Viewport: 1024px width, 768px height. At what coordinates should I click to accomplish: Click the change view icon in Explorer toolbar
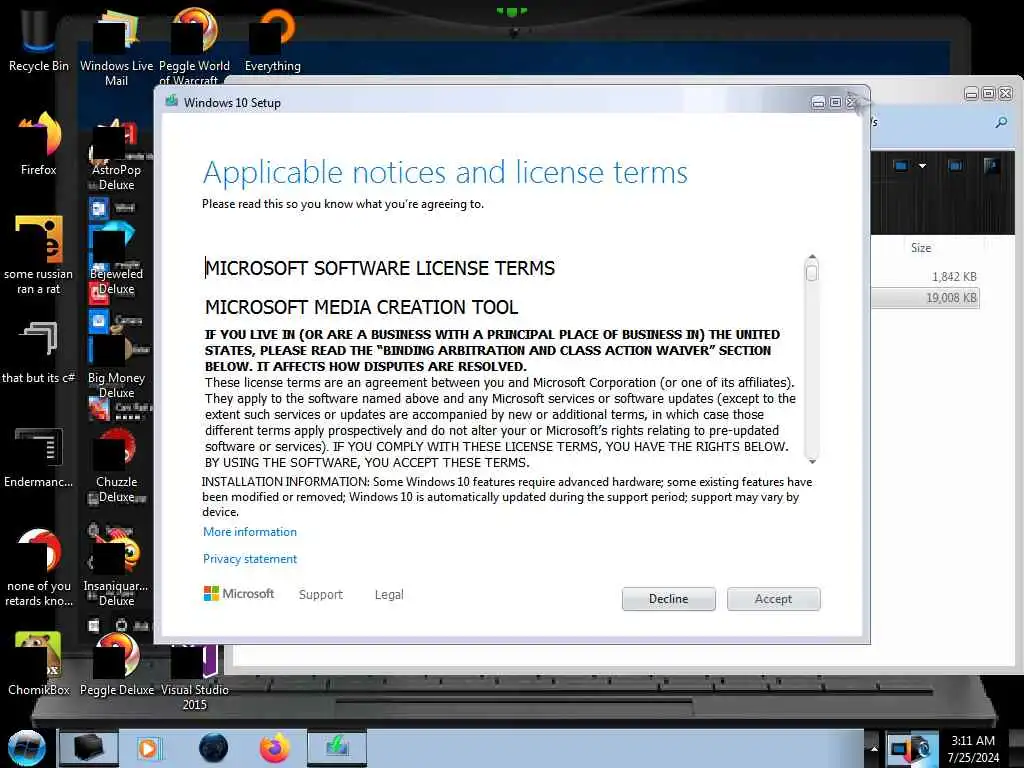pos(901,166)
